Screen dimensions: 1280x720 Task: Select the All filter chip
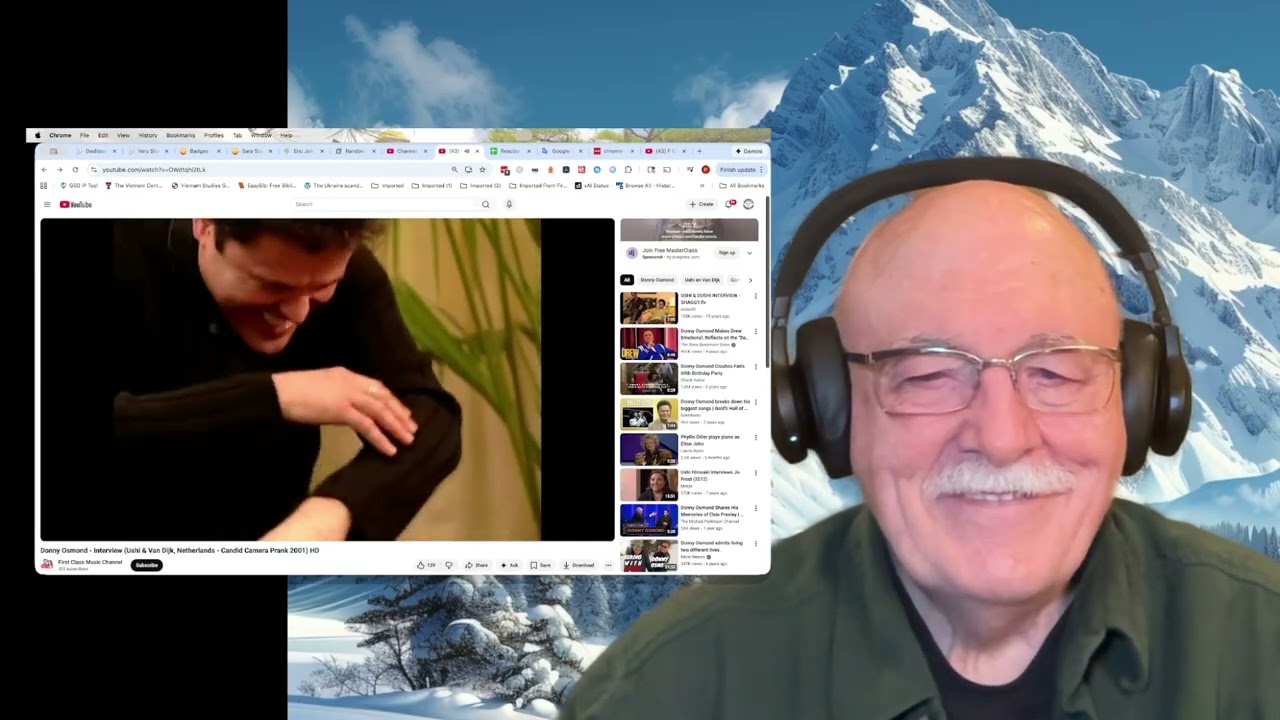pyautogui.click(x=627, y=280)
